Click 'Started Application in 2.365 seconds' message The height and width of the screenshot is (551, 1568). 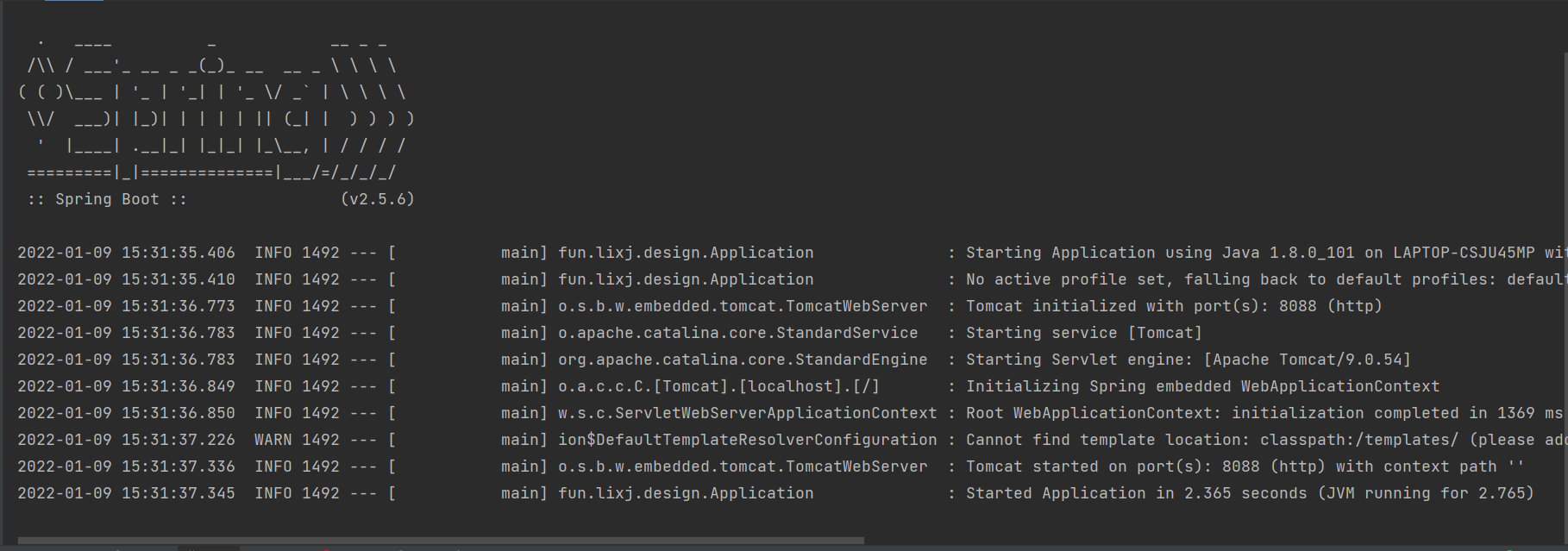tap(1250, 493)
